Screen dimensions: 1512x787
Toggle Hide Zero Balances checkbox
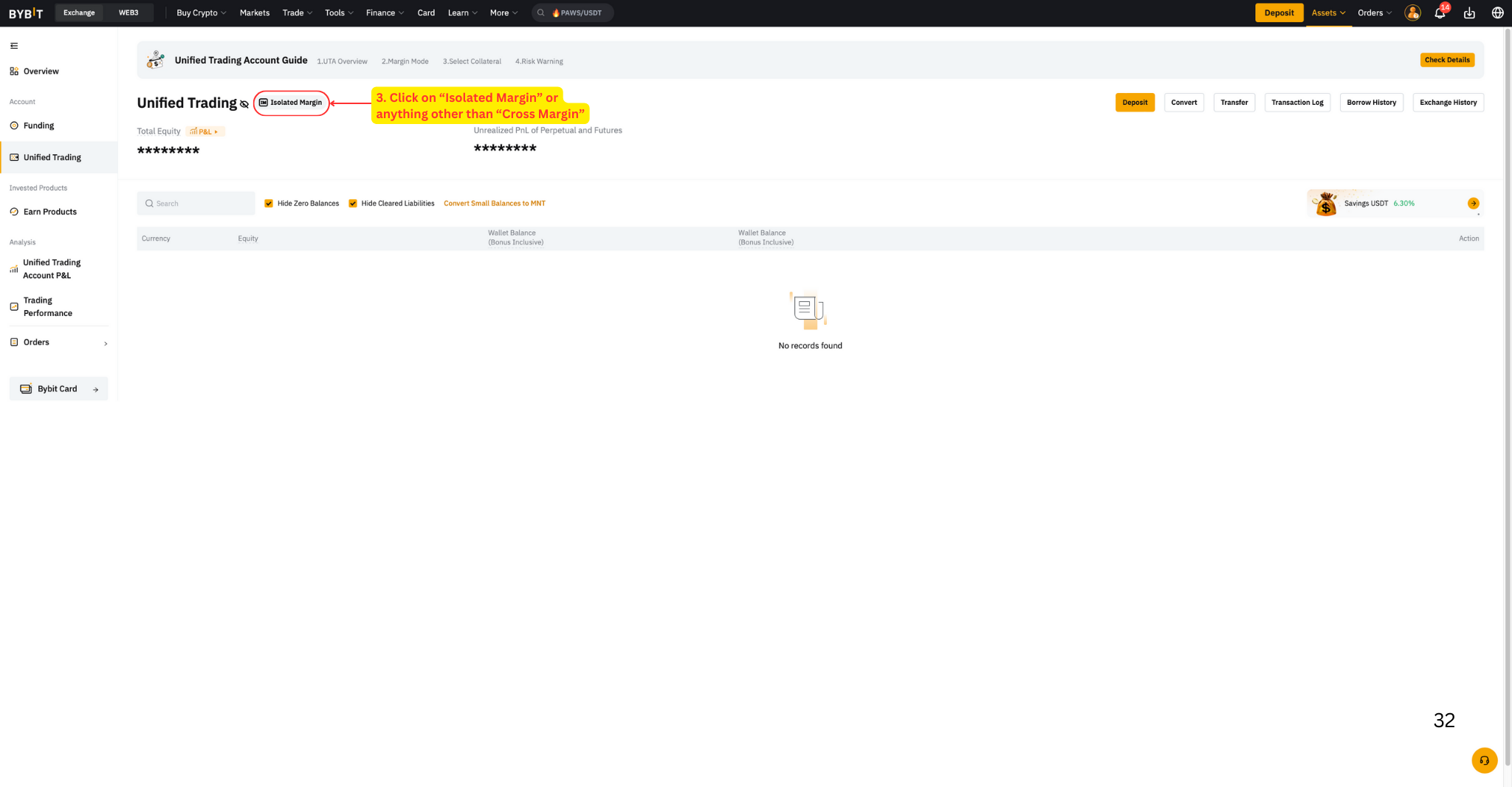(269, 203)
